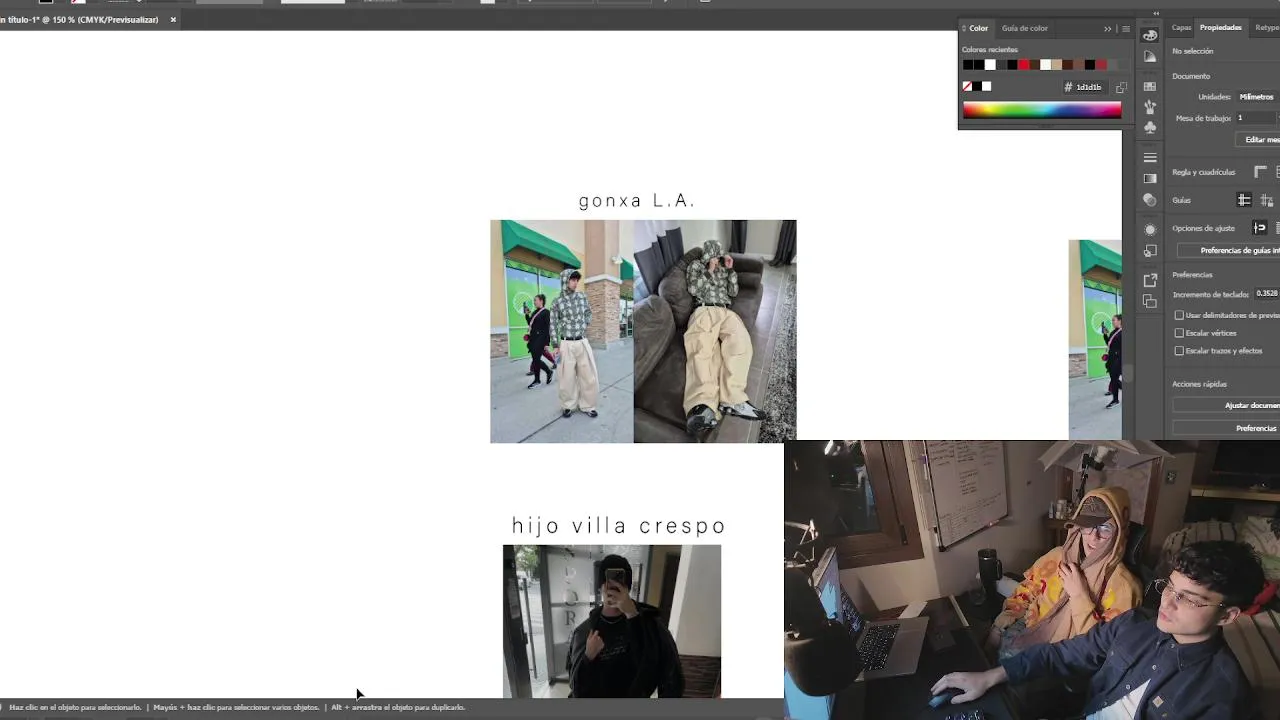The height and width of the screenshot is (720, 1280).
Task: Open the Swatches panel grid icon
Action: pos(1150,87)
